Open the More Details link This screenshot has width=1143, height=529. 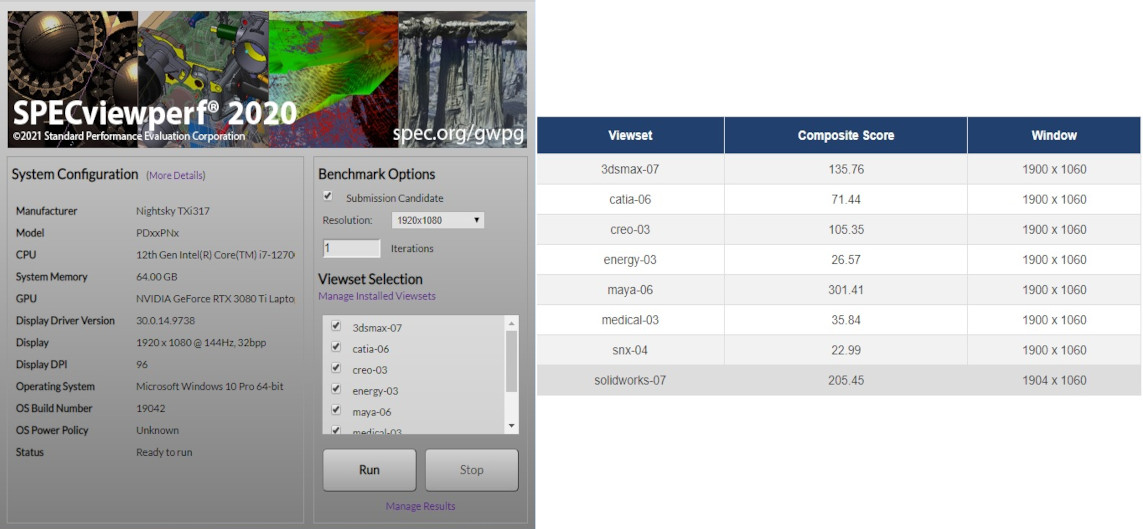coord(176,176)
